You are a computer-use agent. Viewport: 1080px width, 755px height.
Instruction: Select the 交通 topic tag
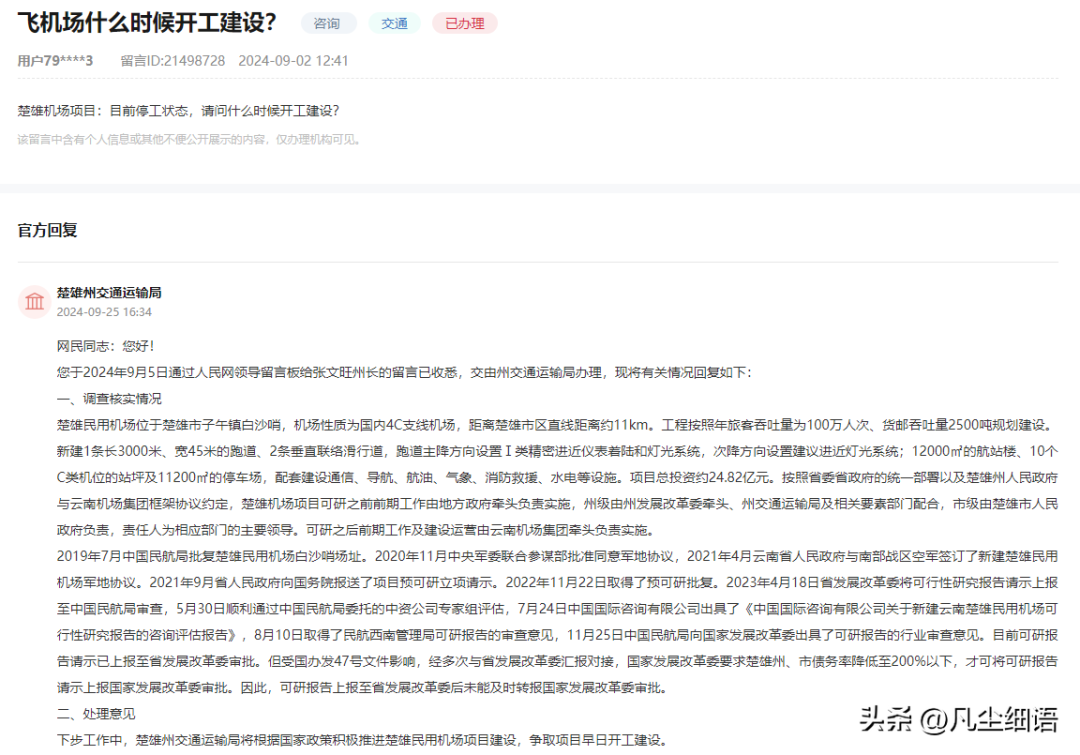[394, 23]
